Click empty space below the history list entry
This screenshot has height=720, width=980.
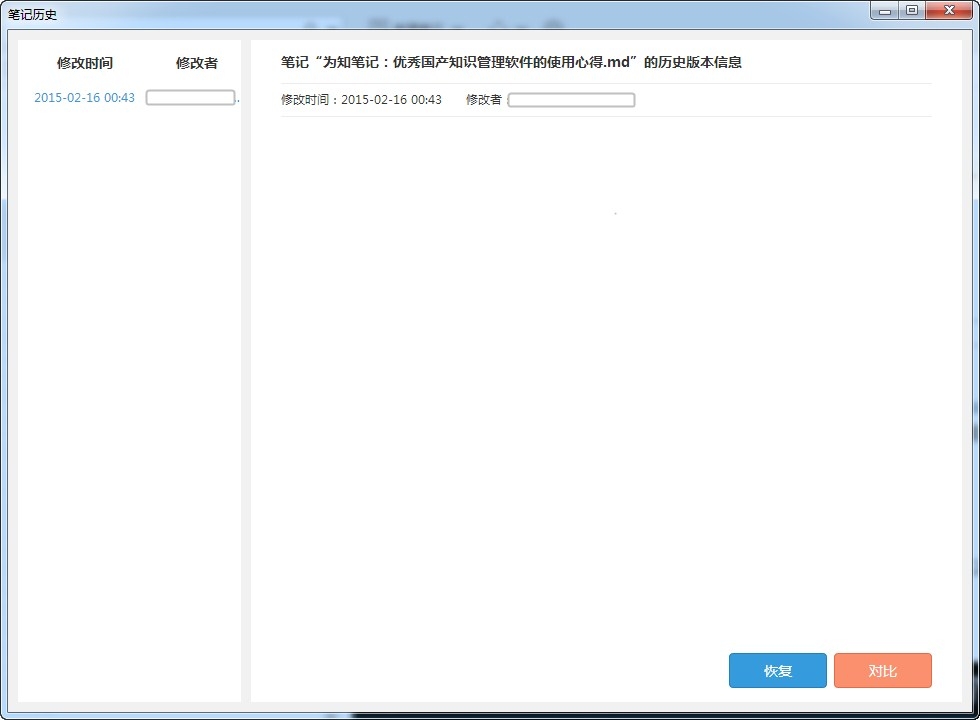click(130, 400)
